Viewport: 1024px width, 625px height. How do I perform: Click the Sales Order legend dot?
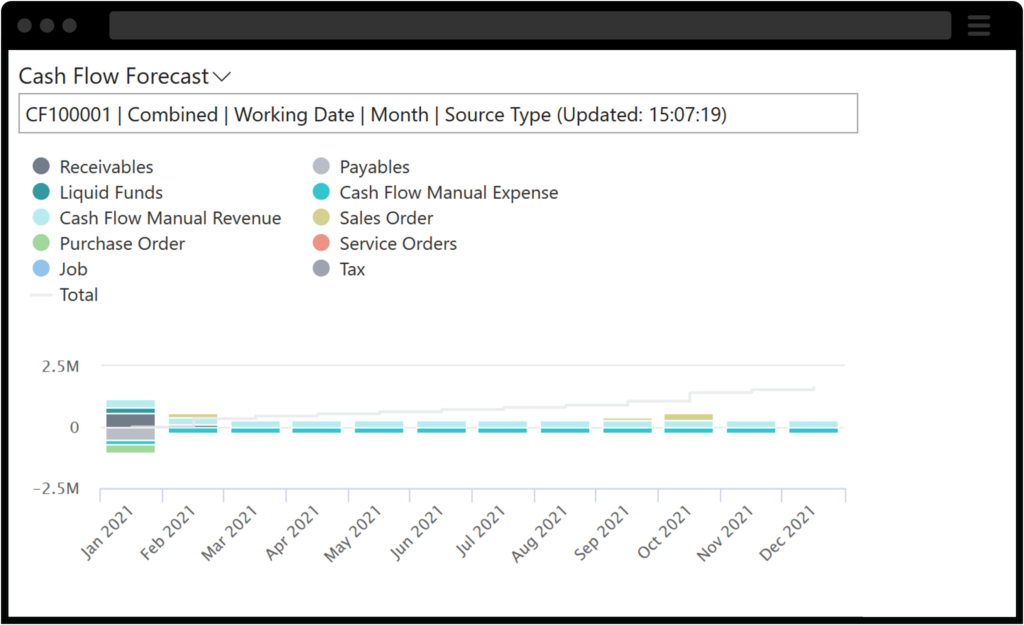click(321, 217)
